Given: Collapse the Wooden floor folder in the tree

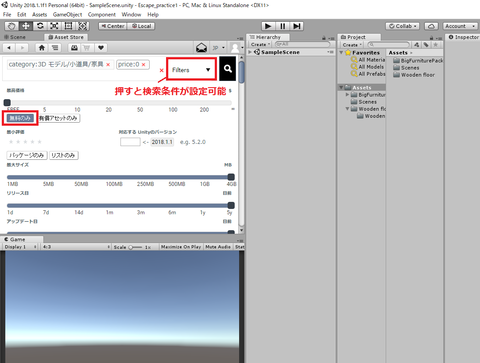Looking at the screenshot, I should pos(347,109).
